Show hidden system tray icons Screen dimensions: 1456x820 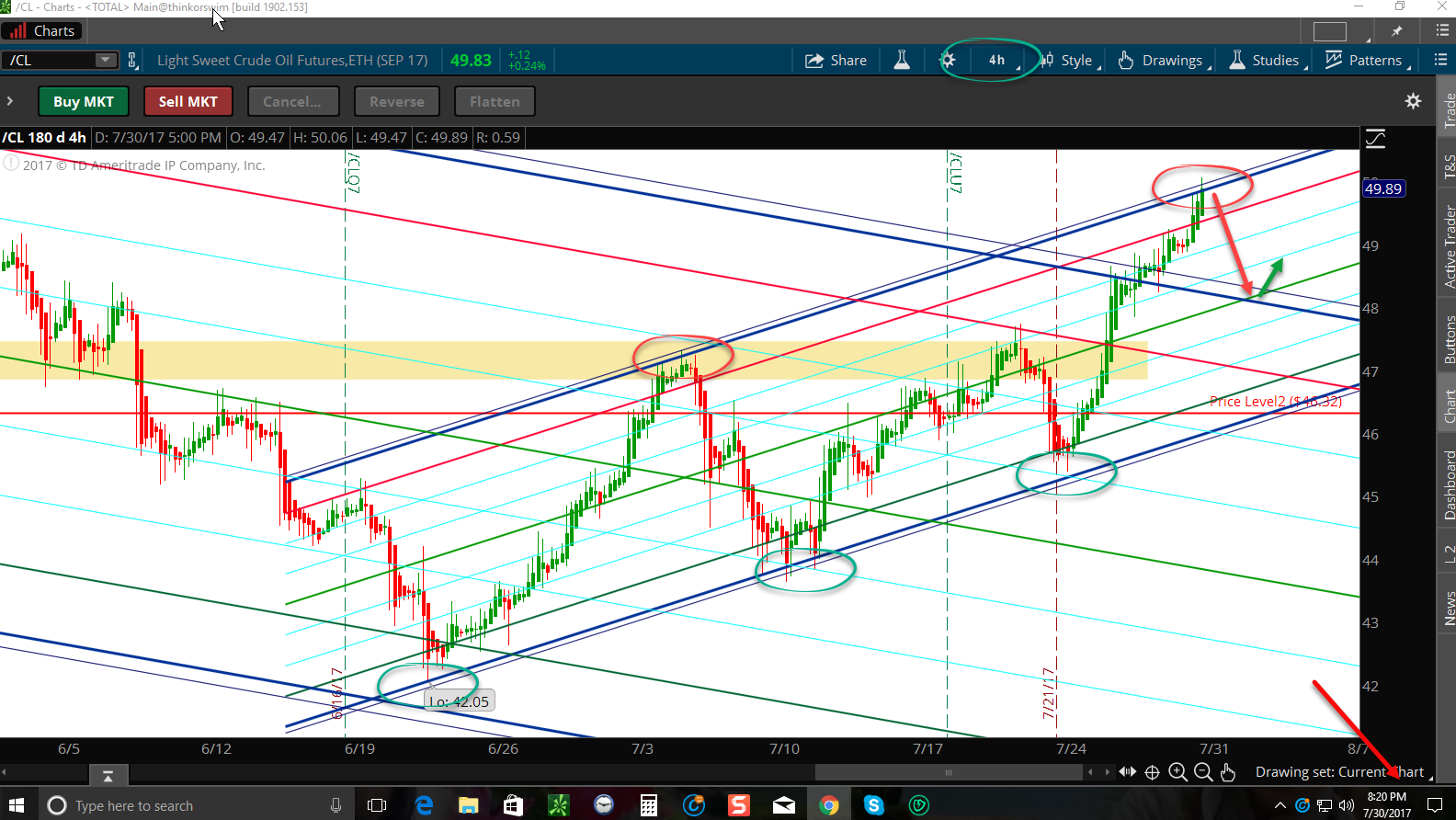(1280, 805)
